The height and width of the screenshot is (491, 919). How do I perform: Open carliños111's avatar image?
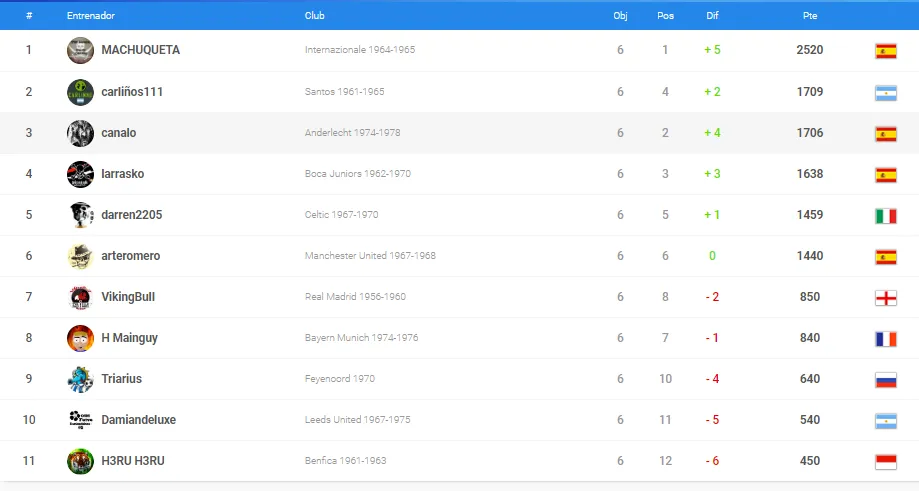click(x=80, y=92)
